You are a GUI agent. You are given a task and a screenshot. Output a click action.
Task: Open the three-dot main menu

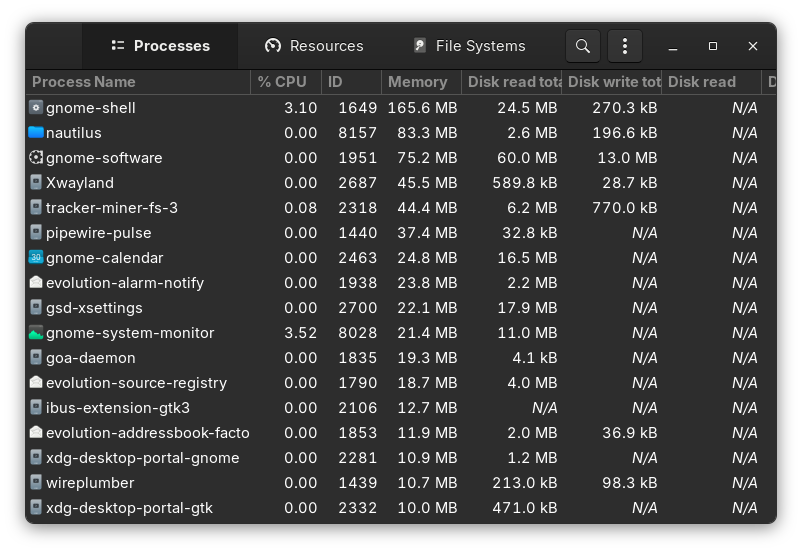click(625, 46)
